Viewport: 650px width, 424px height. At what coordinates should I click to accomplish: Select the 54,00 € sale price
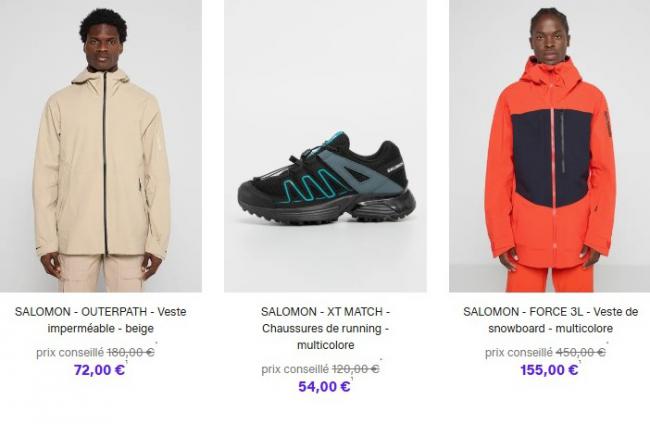(324, 386)
